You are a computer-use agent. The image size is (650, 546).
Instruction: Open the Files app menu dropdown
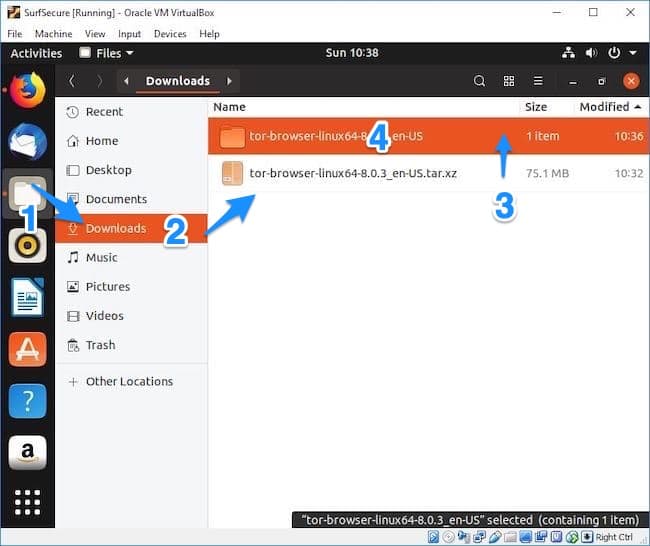coord(107,53)
